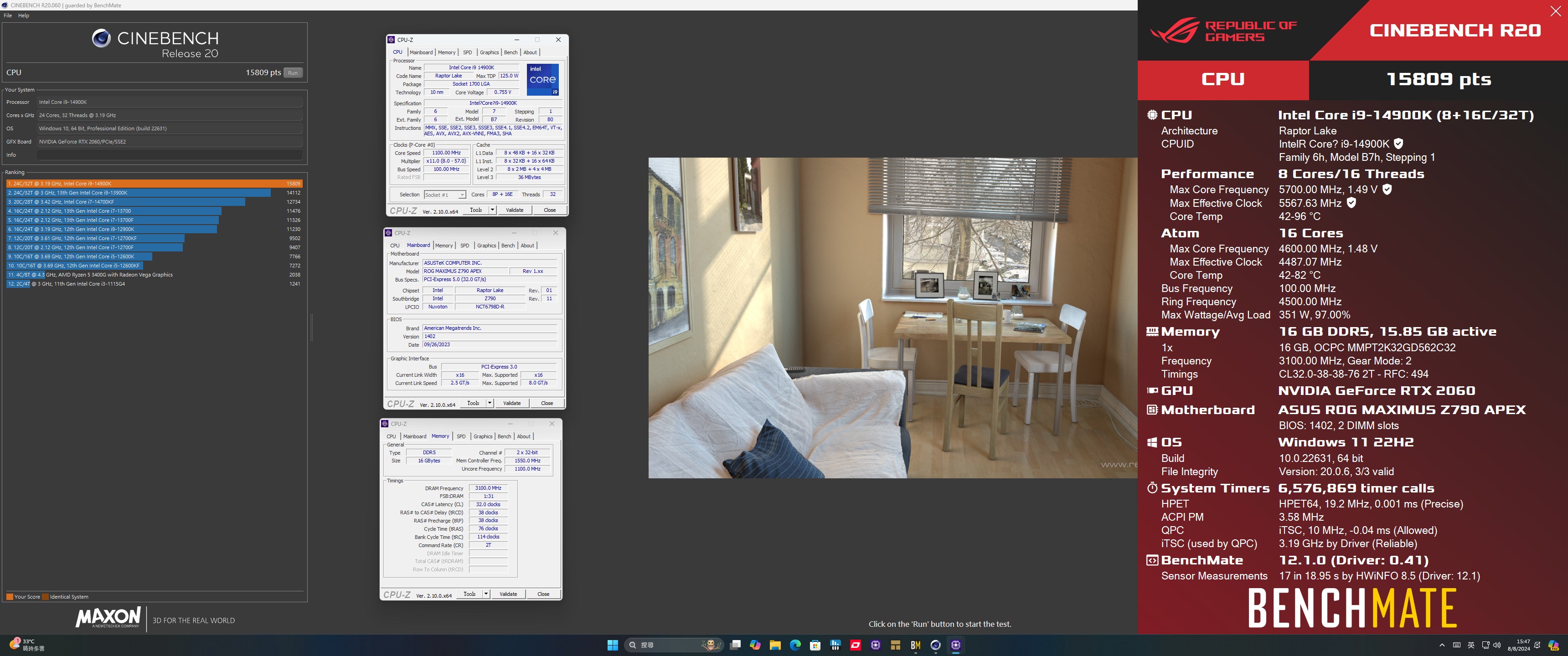The image size is (1568, 656).
Task: Click the Identical System legend swatch
Action: pyautogui.click(x=45, y=596)
